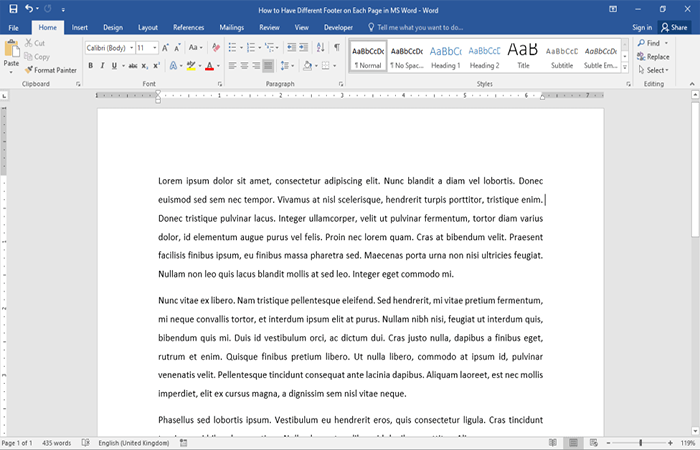
Task: Expand the Styles gallery more arrow
Action: 625,69
